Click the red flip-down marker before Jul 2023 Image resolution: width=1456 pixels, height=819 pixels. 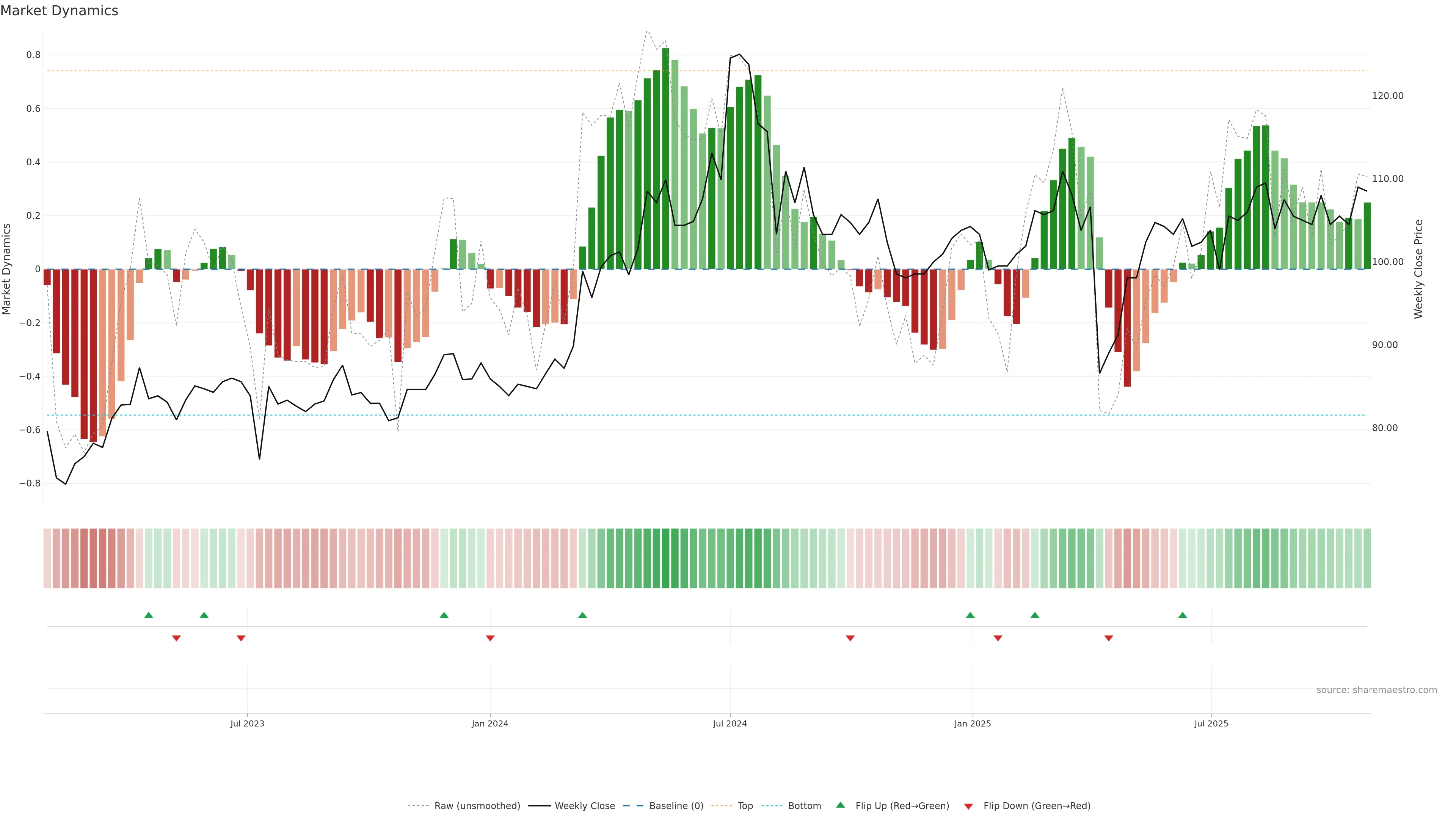pyautogui.click(x=241, y=638)
